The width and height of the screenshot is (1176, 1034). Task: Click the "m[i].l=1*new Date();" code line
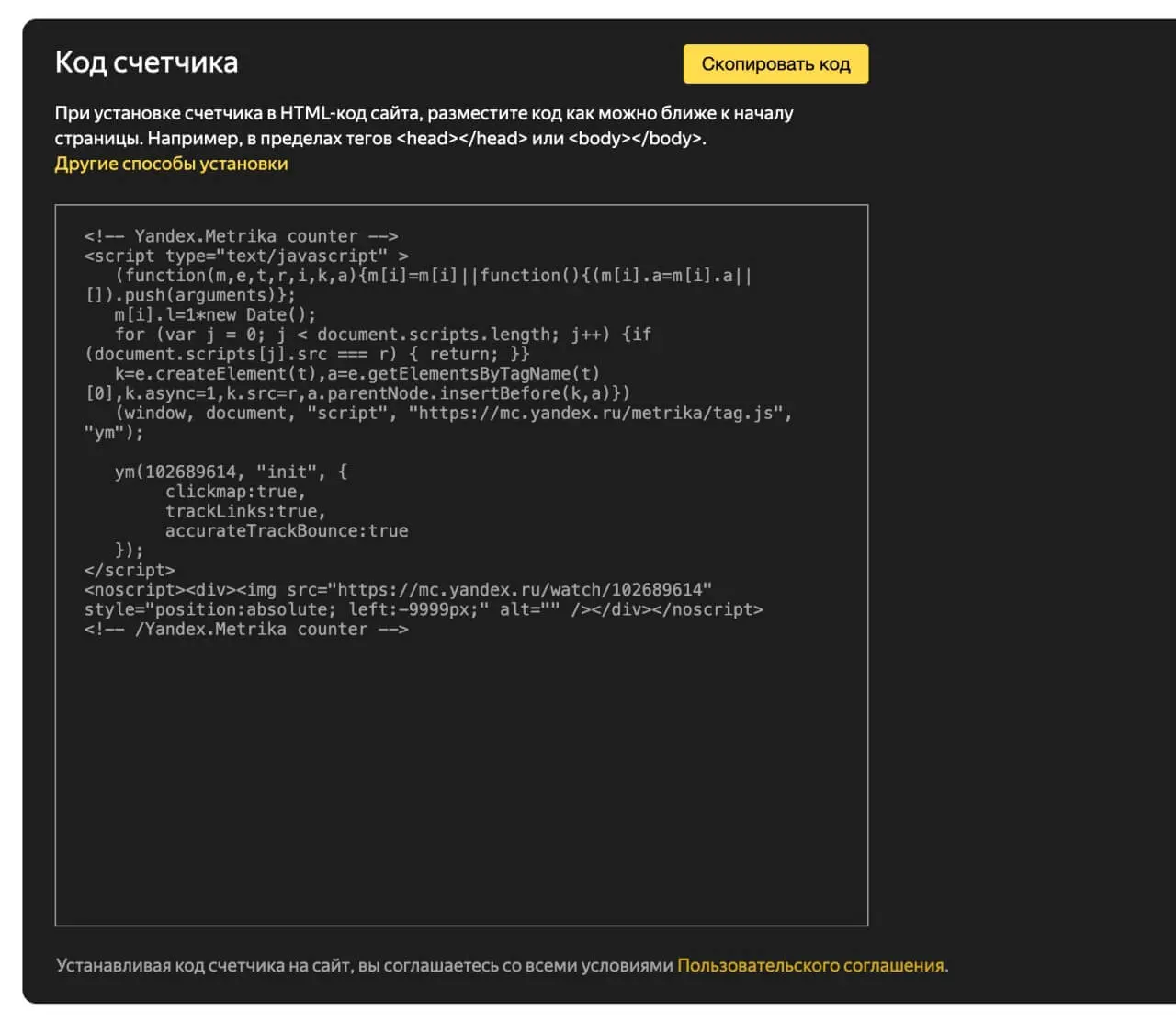click(215, 314)
